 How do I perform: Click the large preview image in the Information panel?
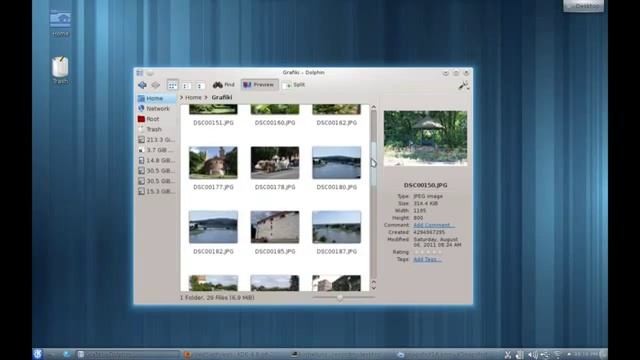425,138
